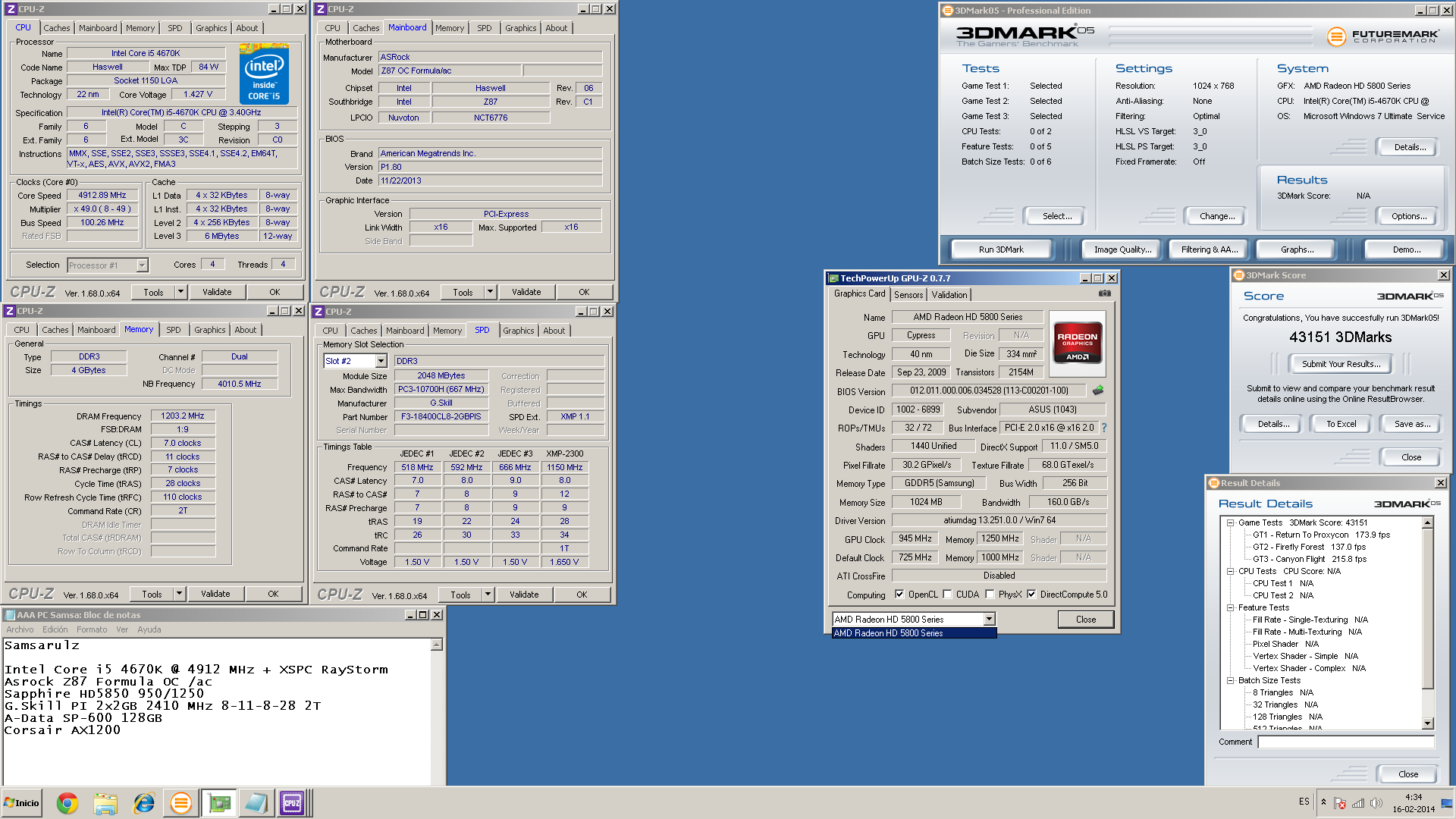Open Graphics tab in the Mainboard CPU-Z window
Viewport: 1456px width, 819px height.
click(521, 28)
